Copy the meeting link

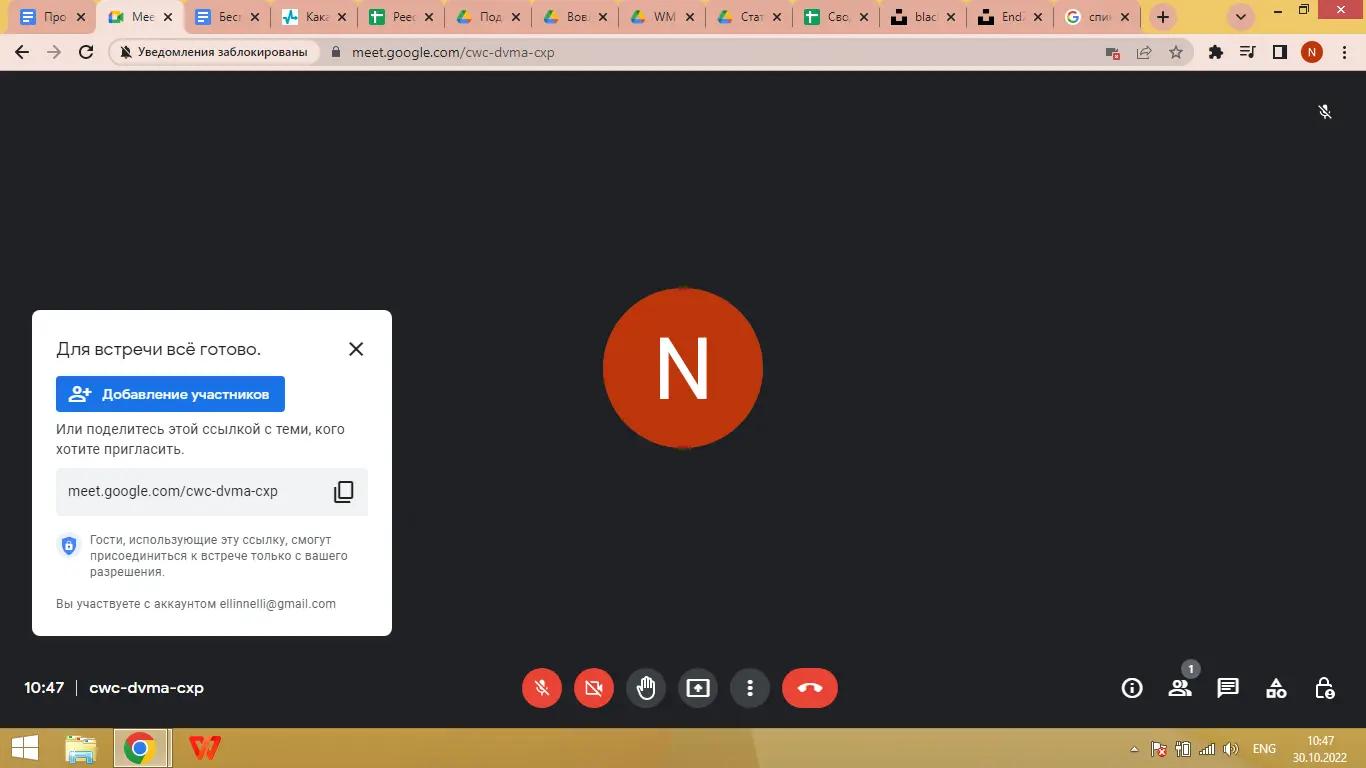(x=343, y=491)
